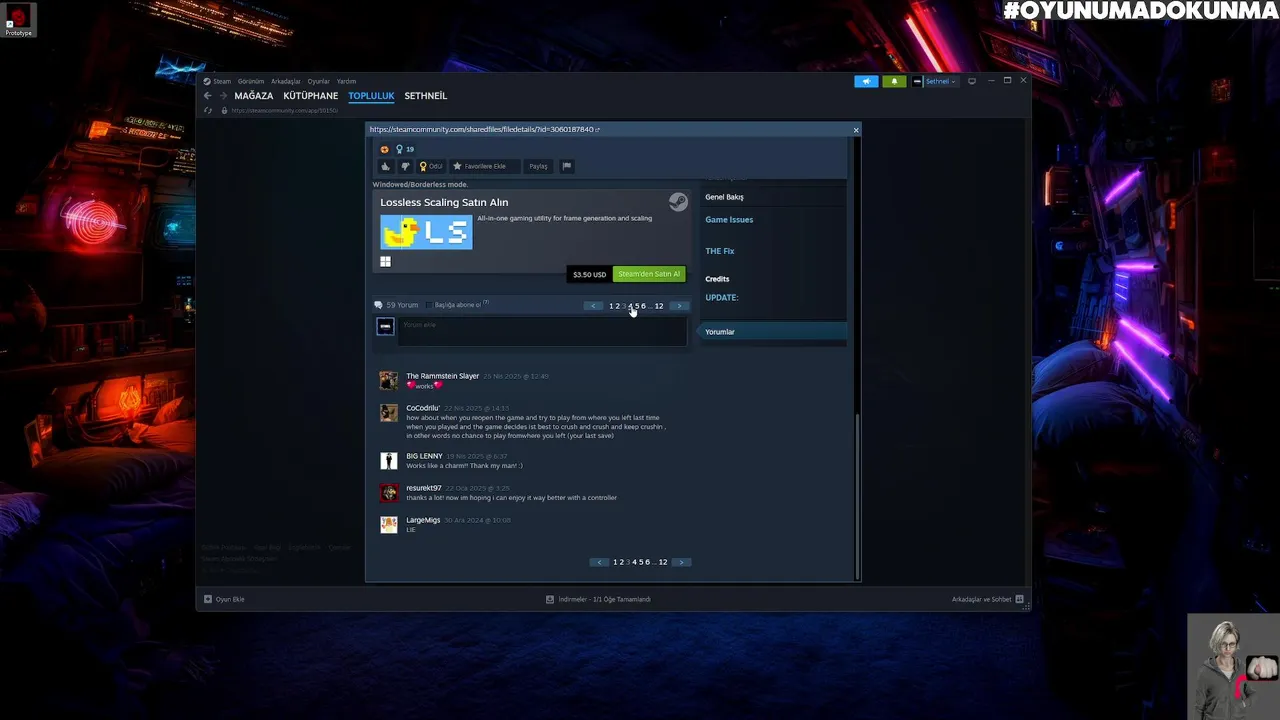
Task: Go to previous page, bottom pagination arrow
Action: 599,562
